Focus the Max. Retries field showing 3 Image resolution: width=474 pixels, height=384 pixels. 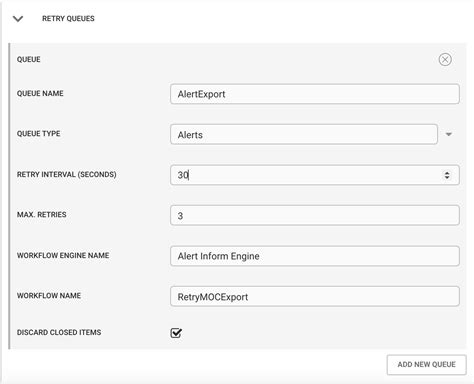(x=315, y=215)
